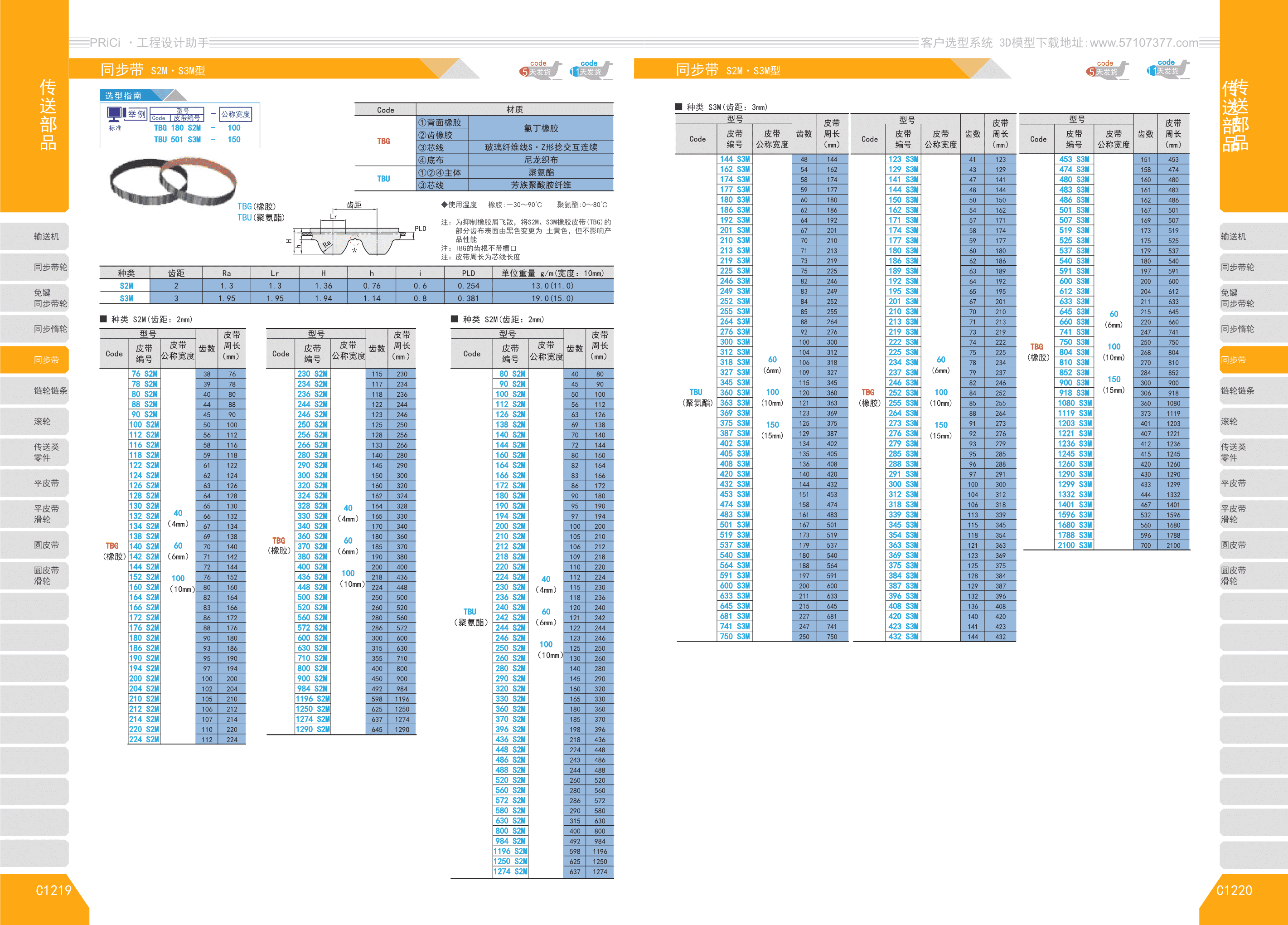Click belt number 1080 S3M
Screen dimensions: 1288x925
tap(1075, 403)
